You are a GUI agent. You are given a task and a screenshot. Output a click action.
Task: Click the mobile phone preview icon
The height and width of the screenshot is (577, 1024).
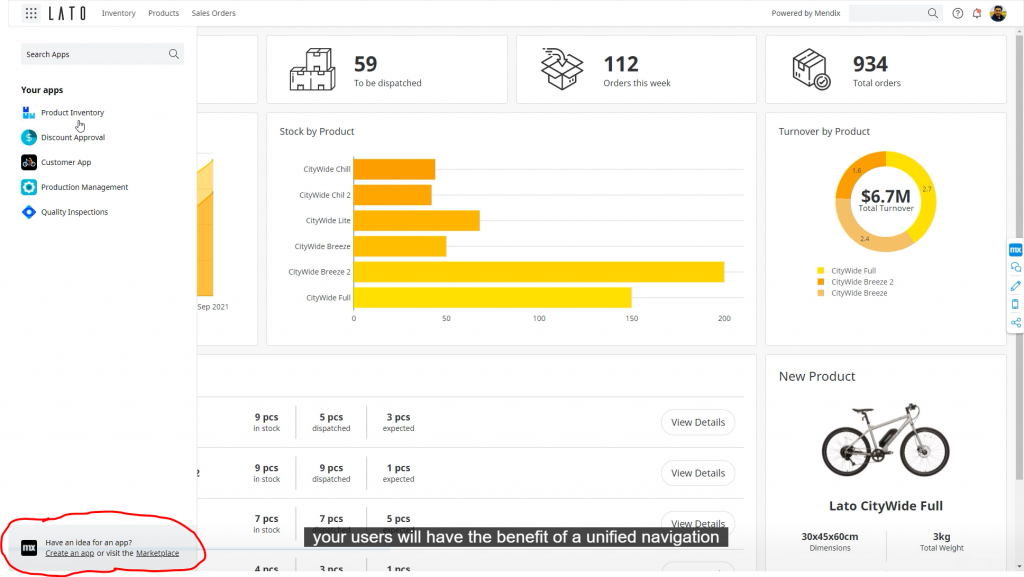click(1015, 304)
